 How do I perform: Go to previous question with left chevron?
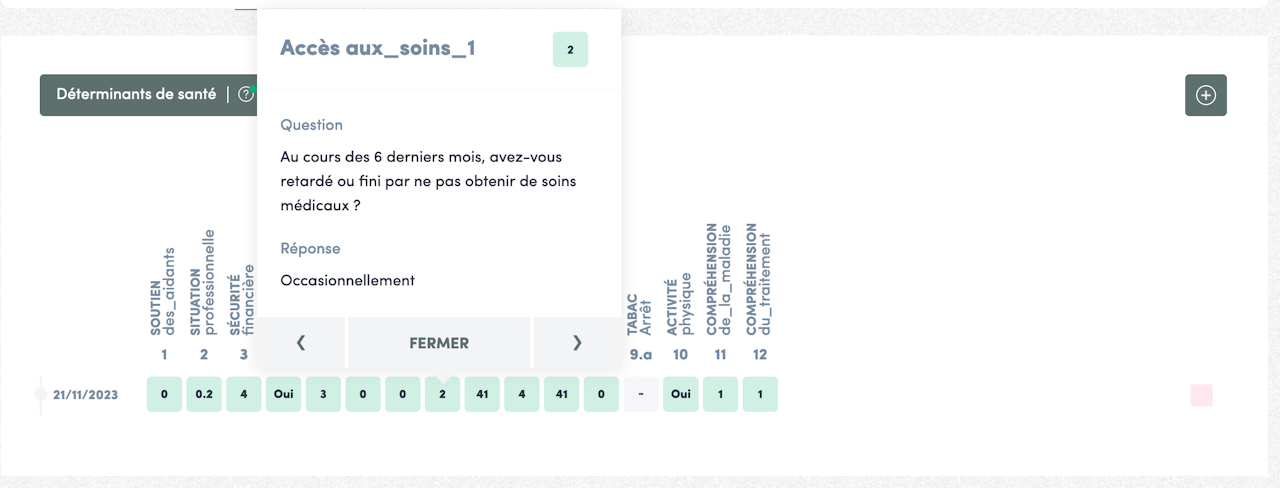pyautogui.click(x=301, y=343)
